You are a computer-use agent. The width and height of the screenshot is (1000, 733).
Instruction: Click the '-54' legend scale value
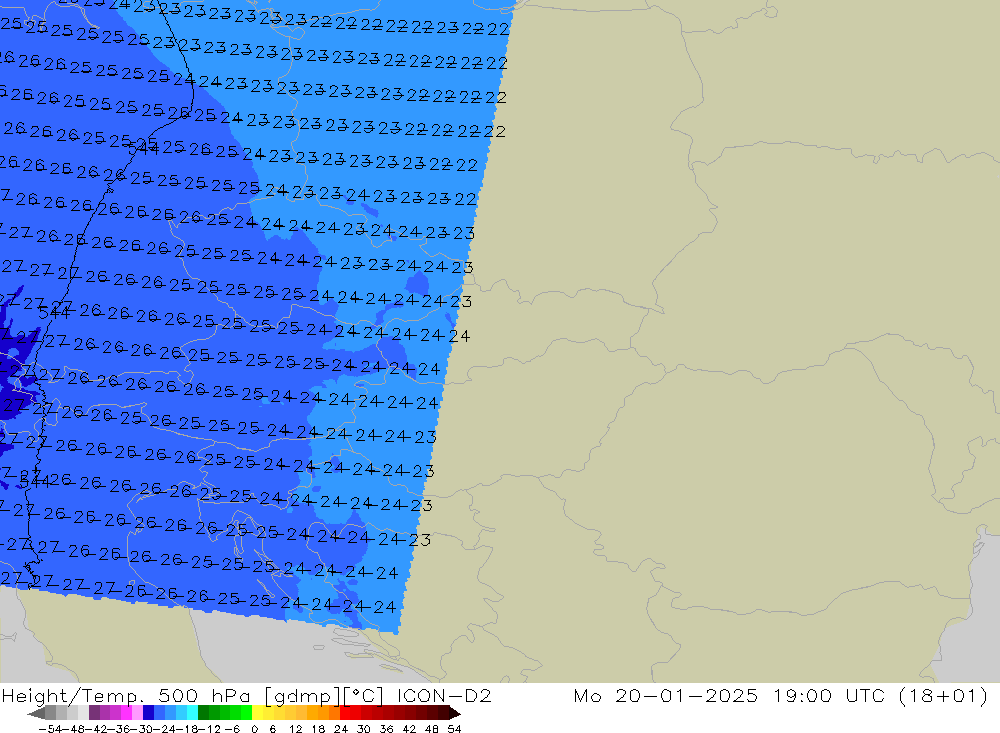tap(49, 729)
